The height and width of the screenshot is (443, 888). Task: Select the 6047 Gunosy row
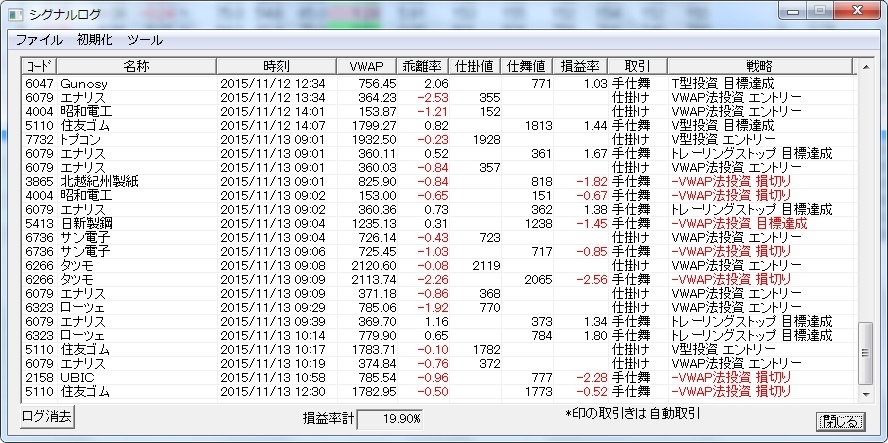click(437, 84)
